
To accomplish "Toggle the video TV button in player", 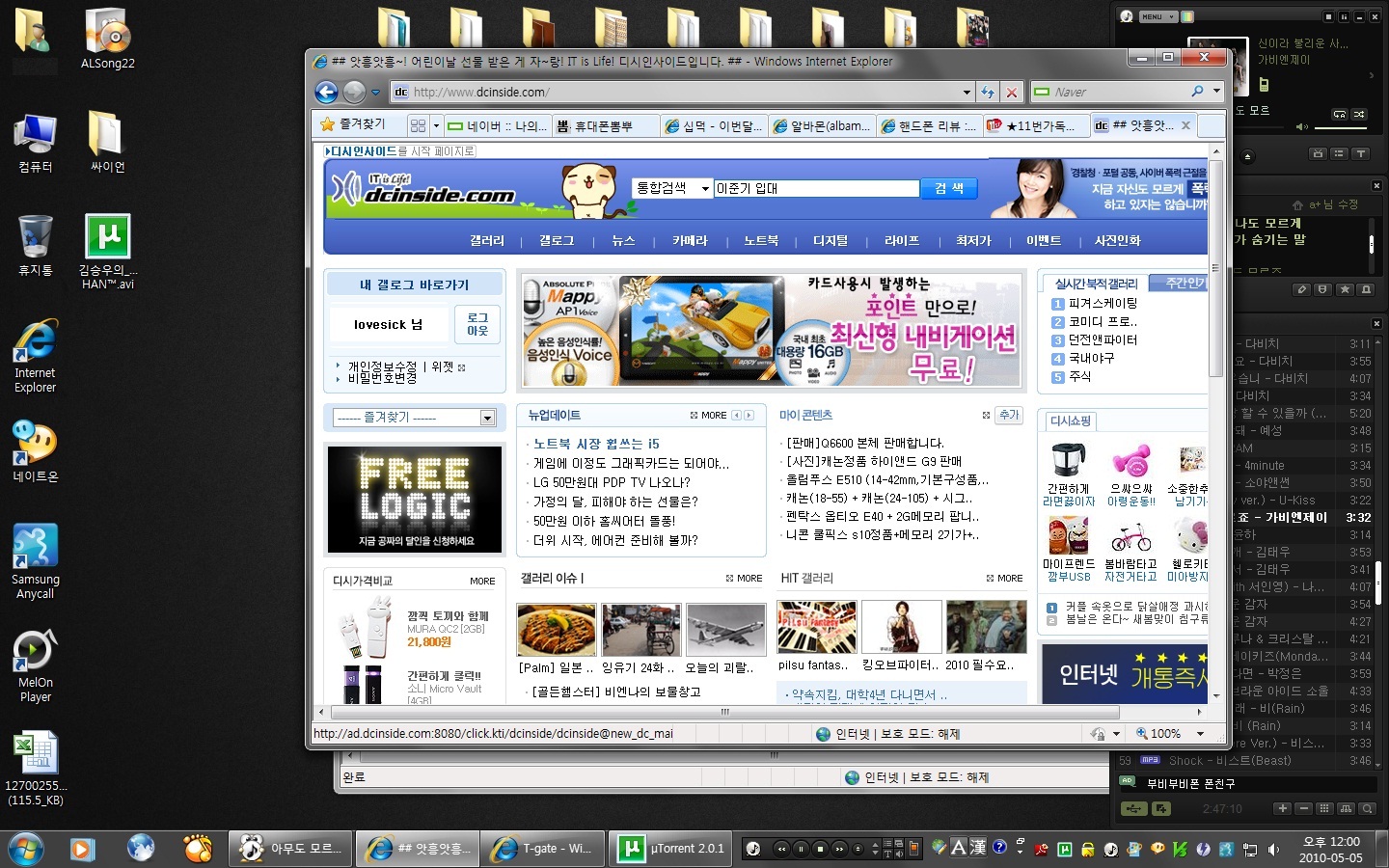I will click(x=1318, y=153).
